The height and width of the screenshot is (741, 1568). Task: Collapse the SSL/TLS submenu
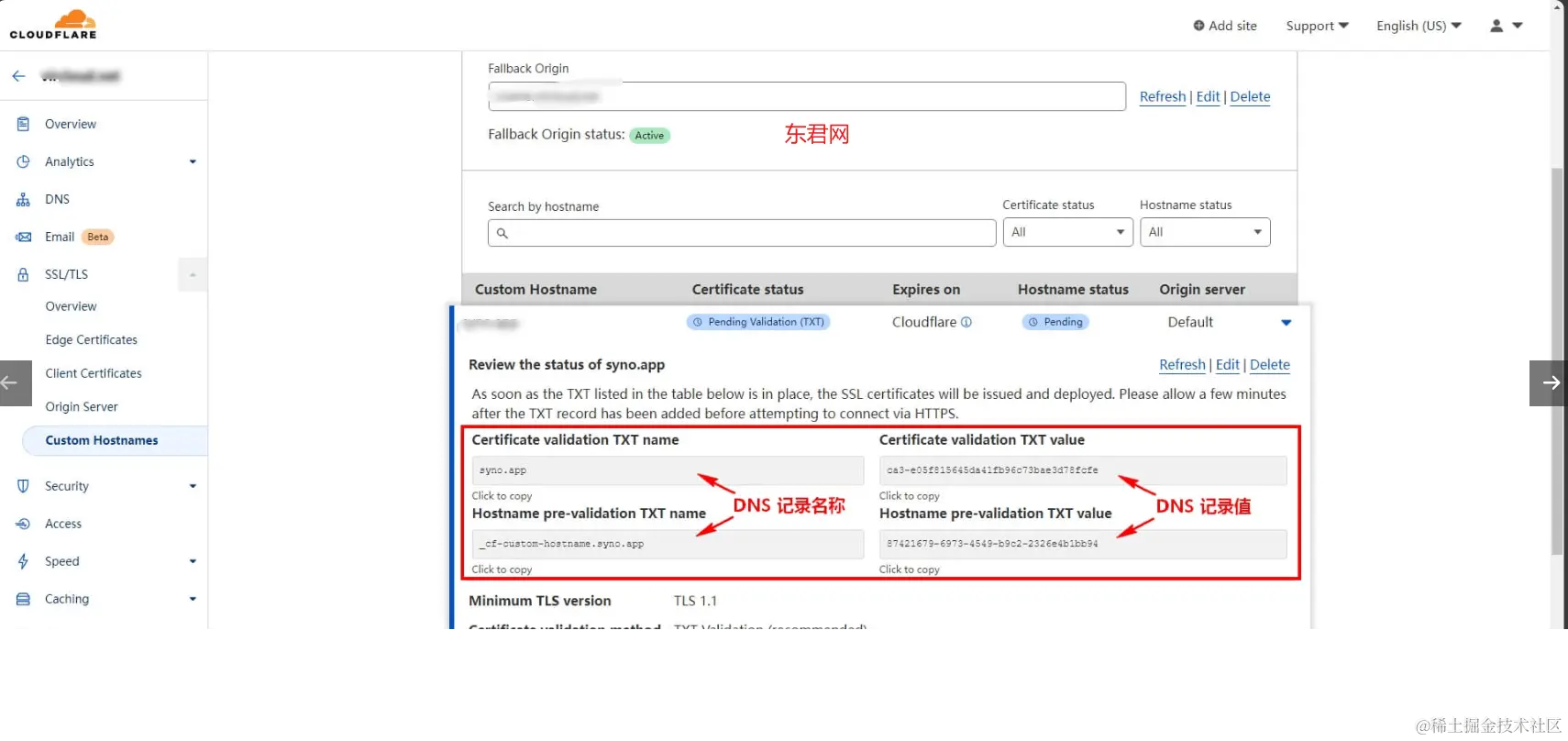(x=193, y=274)
